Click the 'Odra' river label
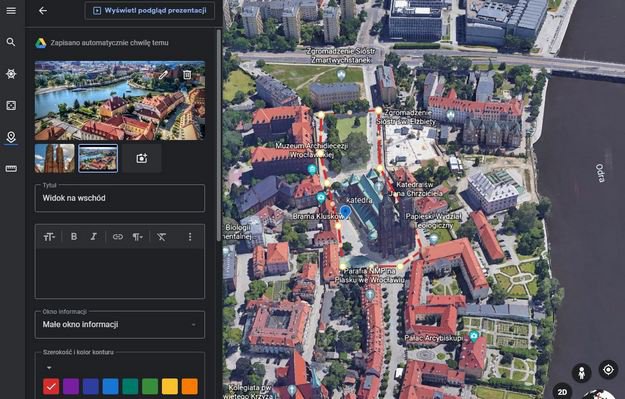This screenshot has width=625, height=399. pos(600,173)
